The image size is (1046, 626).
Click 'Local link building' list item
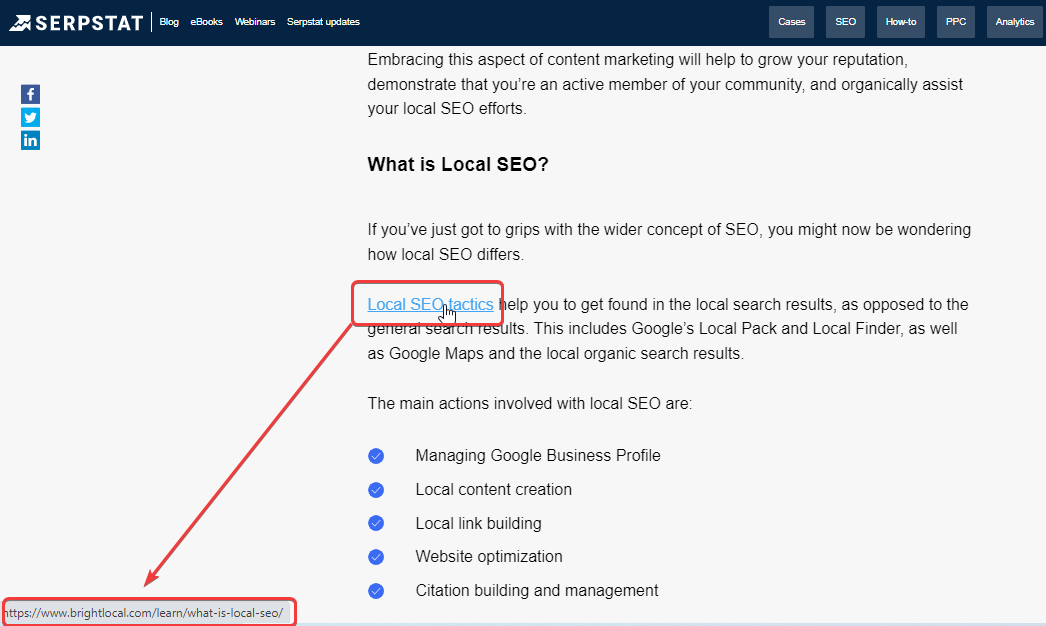coord(478,523)
